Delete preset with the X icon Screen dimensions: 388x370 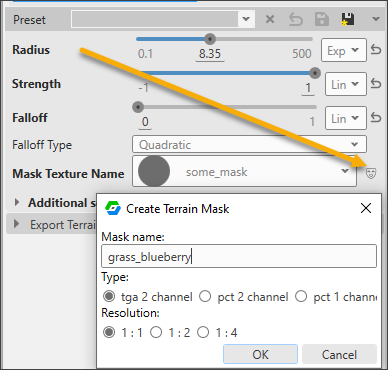pos(270,19)
